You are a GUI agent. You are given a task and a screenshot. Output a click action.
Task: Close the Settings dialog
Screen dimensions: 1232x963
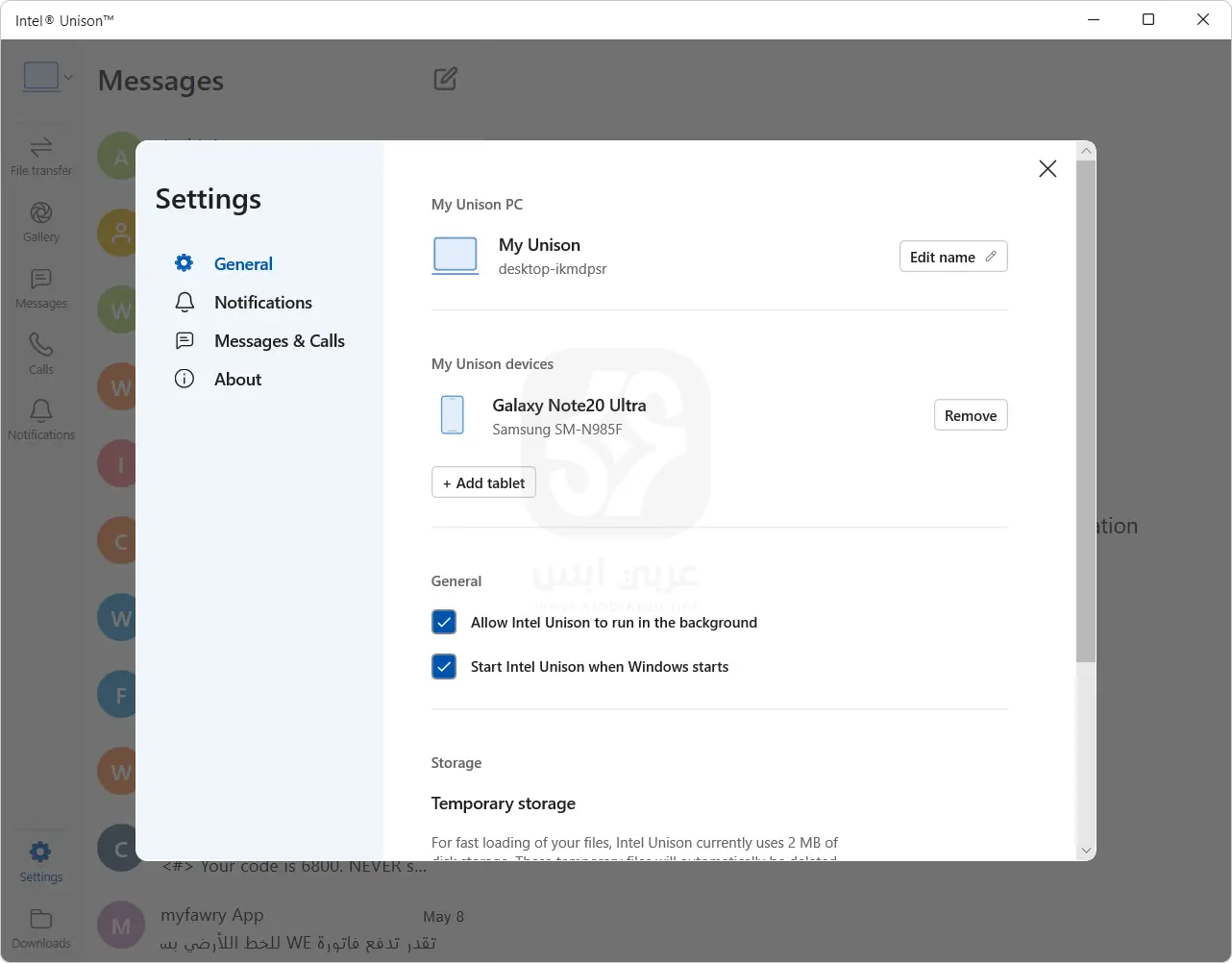click(1047, 169)
